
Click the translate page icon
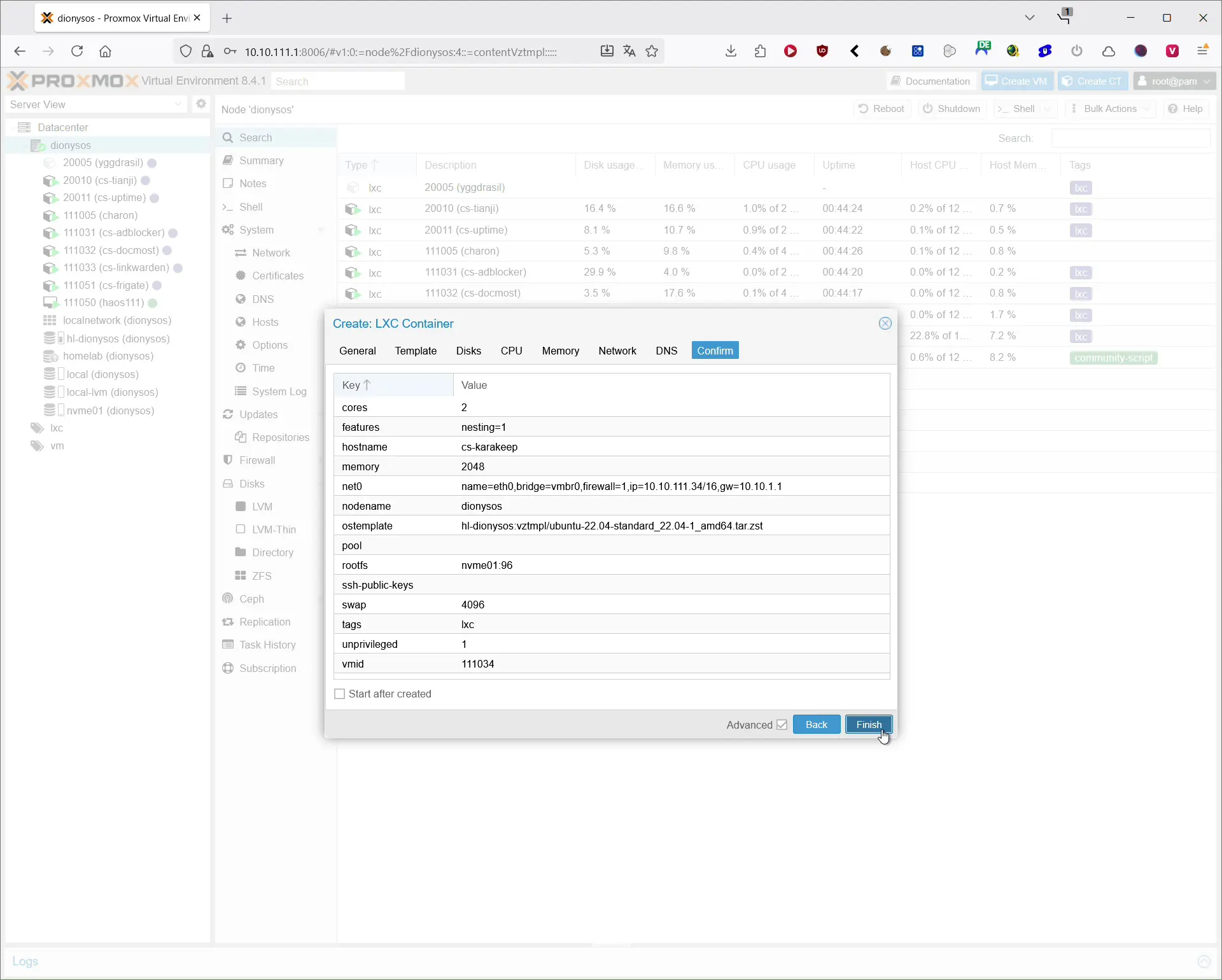pyautogui.click(x=629, y=52)
